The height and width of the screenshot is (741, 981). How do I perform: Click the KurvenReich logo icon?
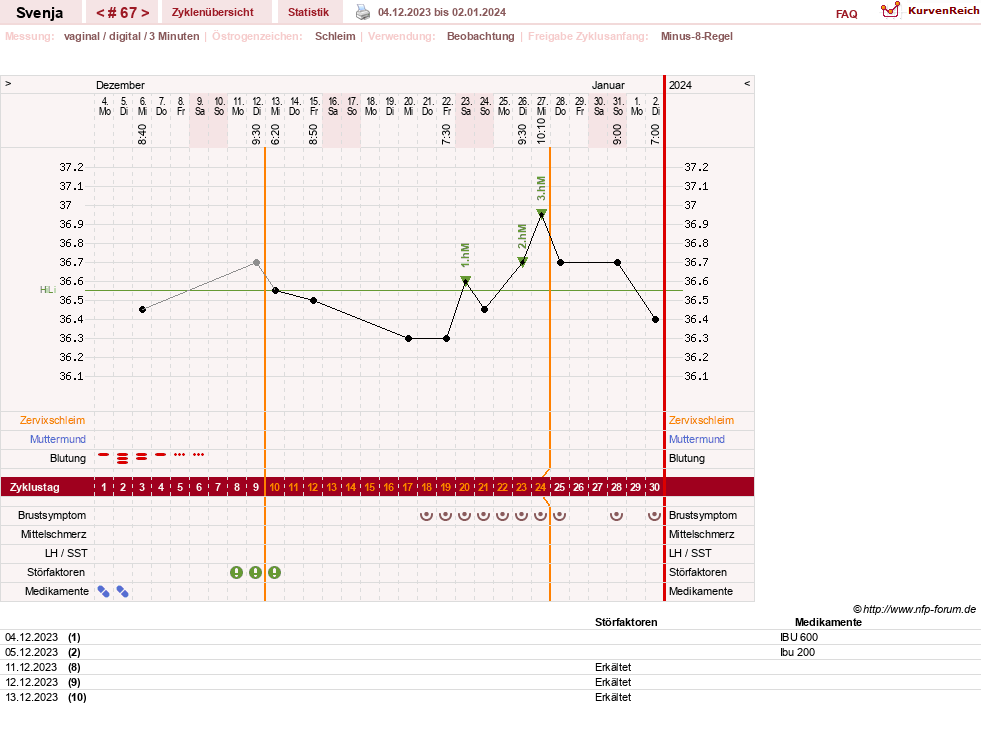[890, 10]
